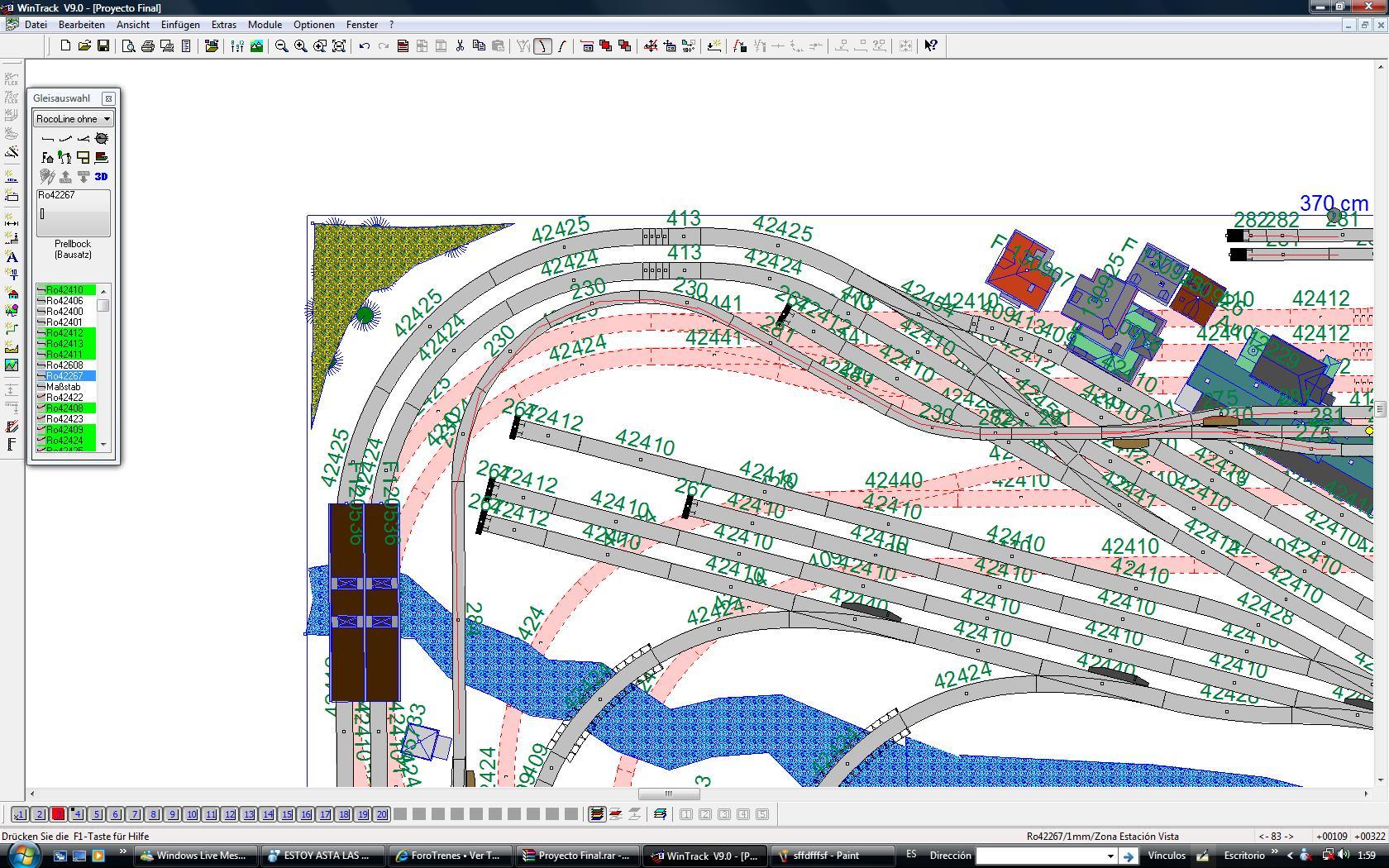
Task: Click the context help question-arrow icon
Action: point(931,46)
